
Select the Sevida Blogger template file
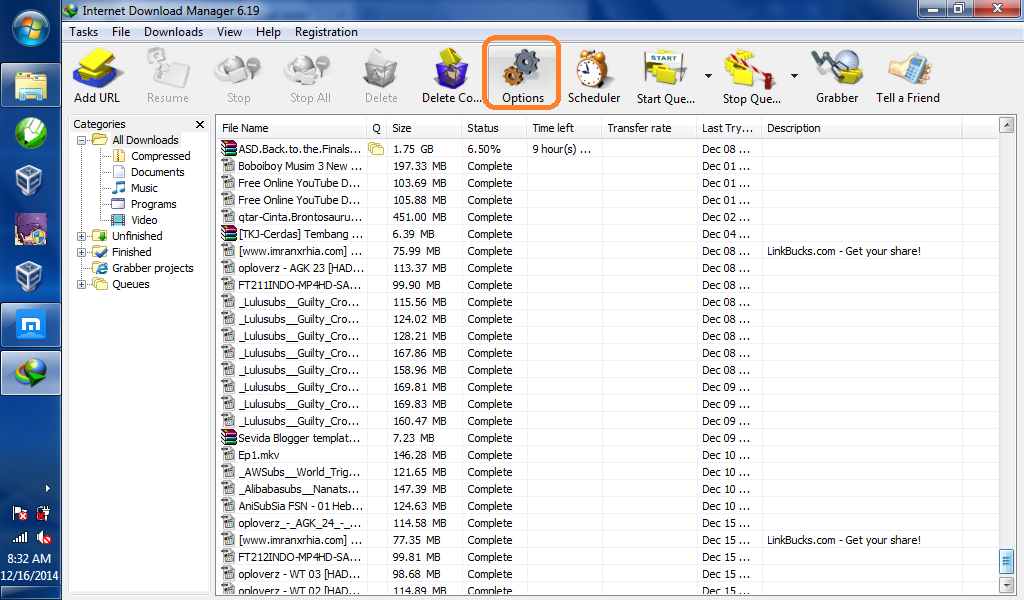click(607, 438)
